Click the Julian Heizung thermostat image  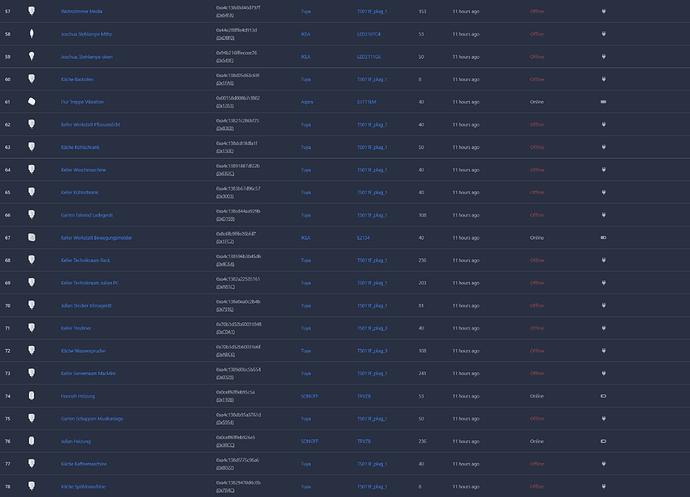31,441
